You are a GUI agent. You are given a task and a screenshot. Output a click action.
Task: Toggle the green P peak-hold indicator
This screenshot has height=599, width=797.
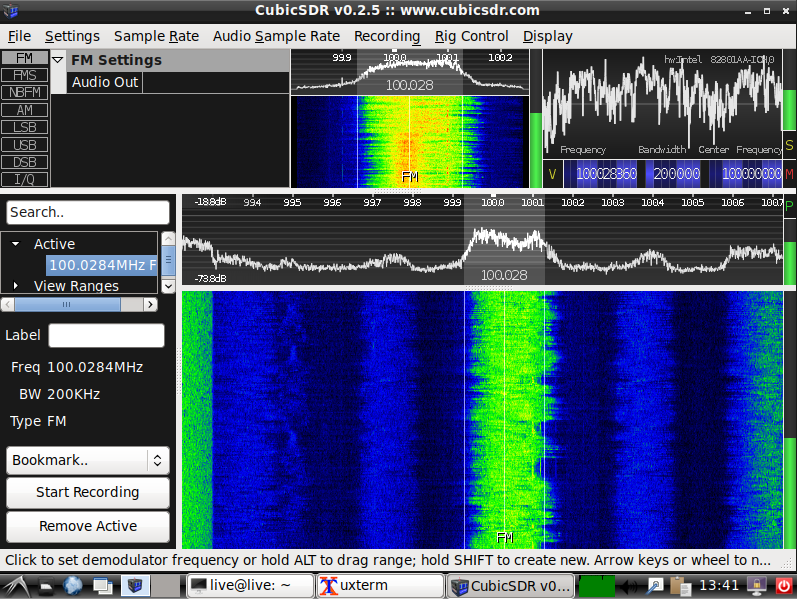789,206
